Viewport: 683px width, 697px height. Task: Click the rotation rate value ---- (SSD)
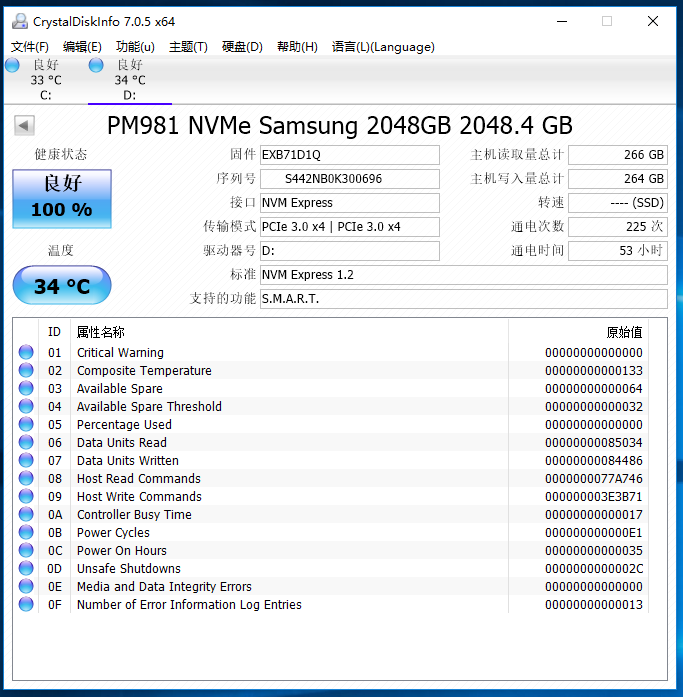(618, 203)
